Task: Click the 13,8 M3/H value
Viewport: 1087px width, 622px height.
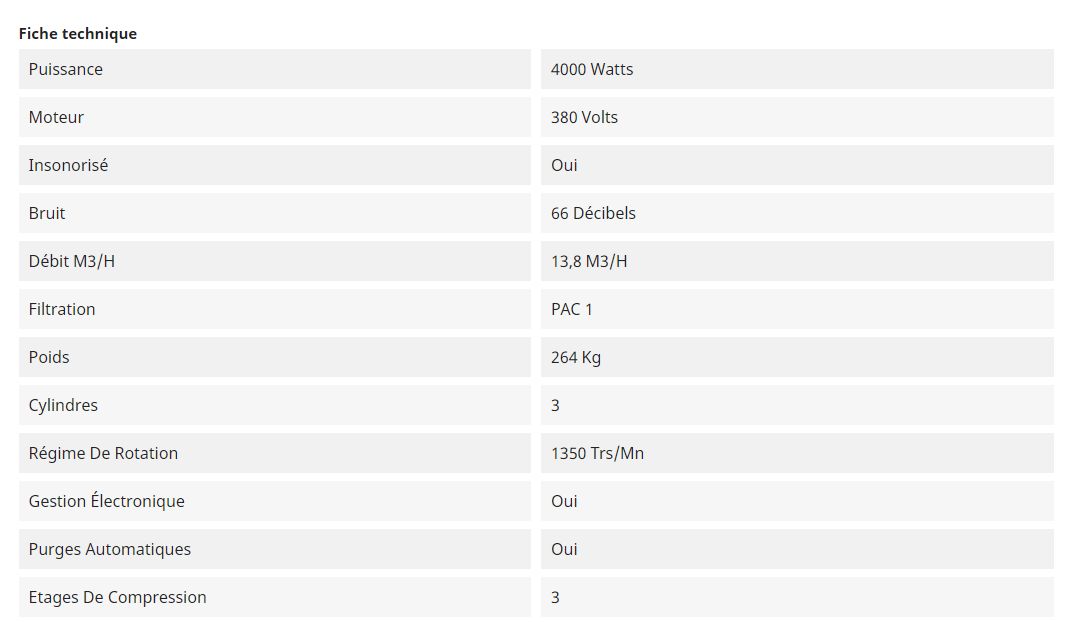Action: [589, 261]
